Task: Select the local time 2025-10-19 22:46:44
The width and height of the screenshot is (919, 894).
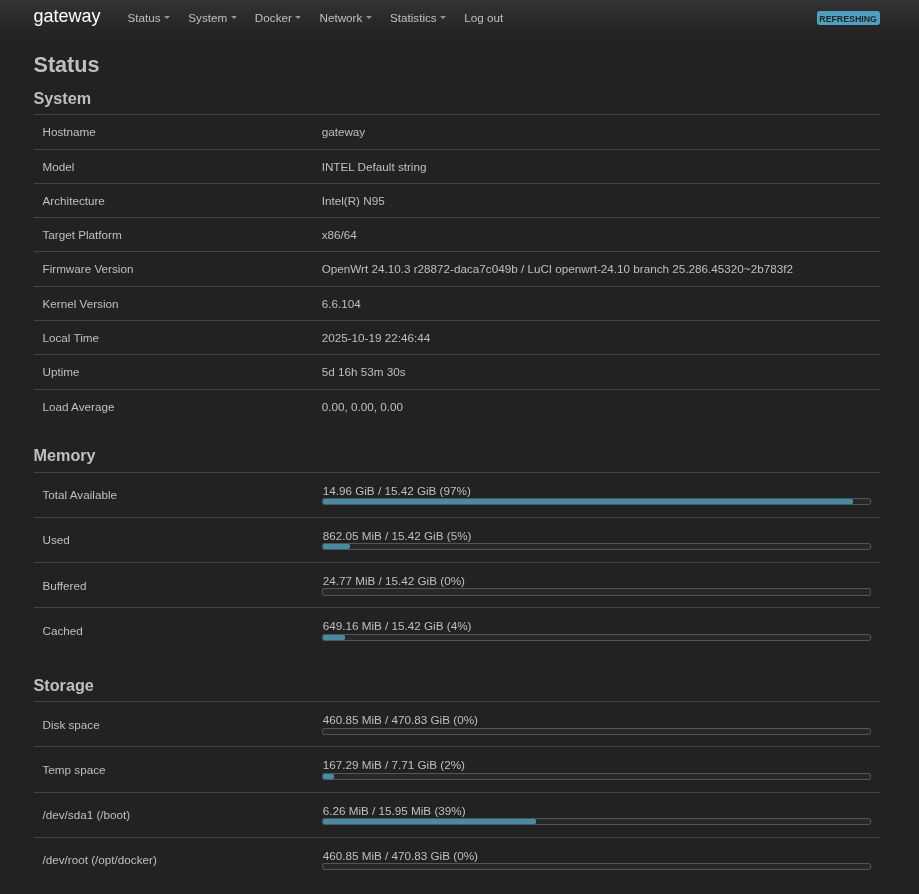Action: tap(376, 338)
